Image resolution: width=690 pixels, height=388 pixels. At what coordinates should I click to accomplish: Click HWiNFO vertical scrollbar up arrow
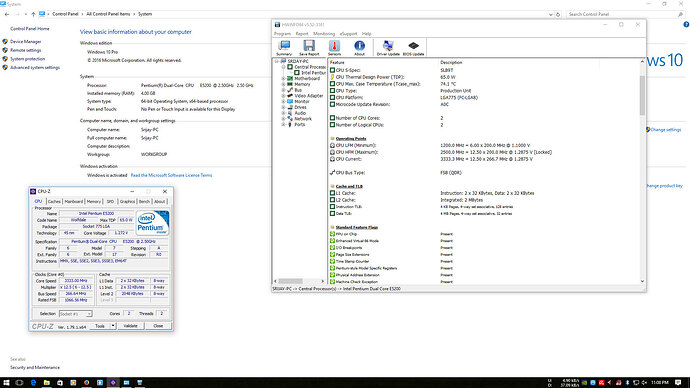[x=642, y=62]
